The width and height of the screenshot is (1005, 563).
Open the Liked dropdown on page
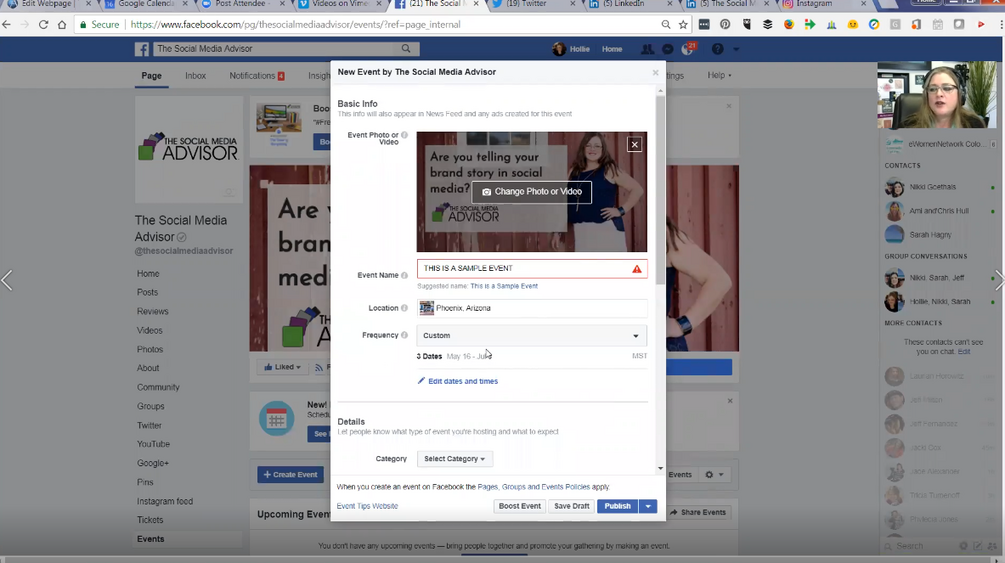pos(283,367)
